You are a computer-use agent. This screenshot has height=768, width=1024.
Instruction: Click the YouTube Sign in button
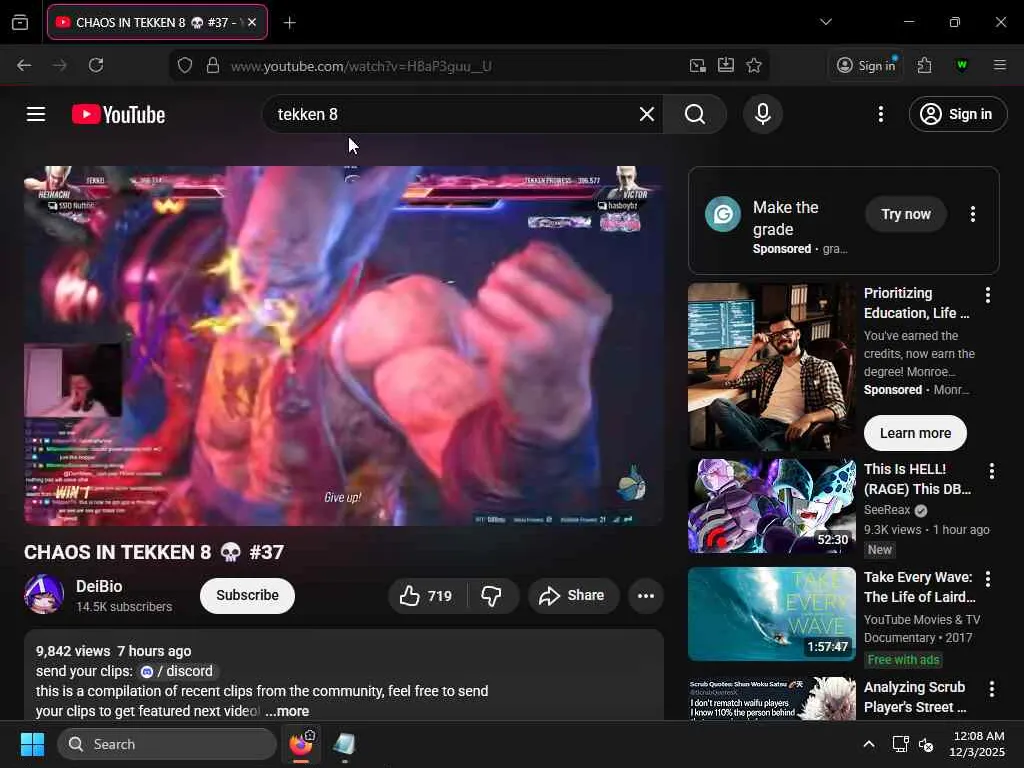coord(957,114)
